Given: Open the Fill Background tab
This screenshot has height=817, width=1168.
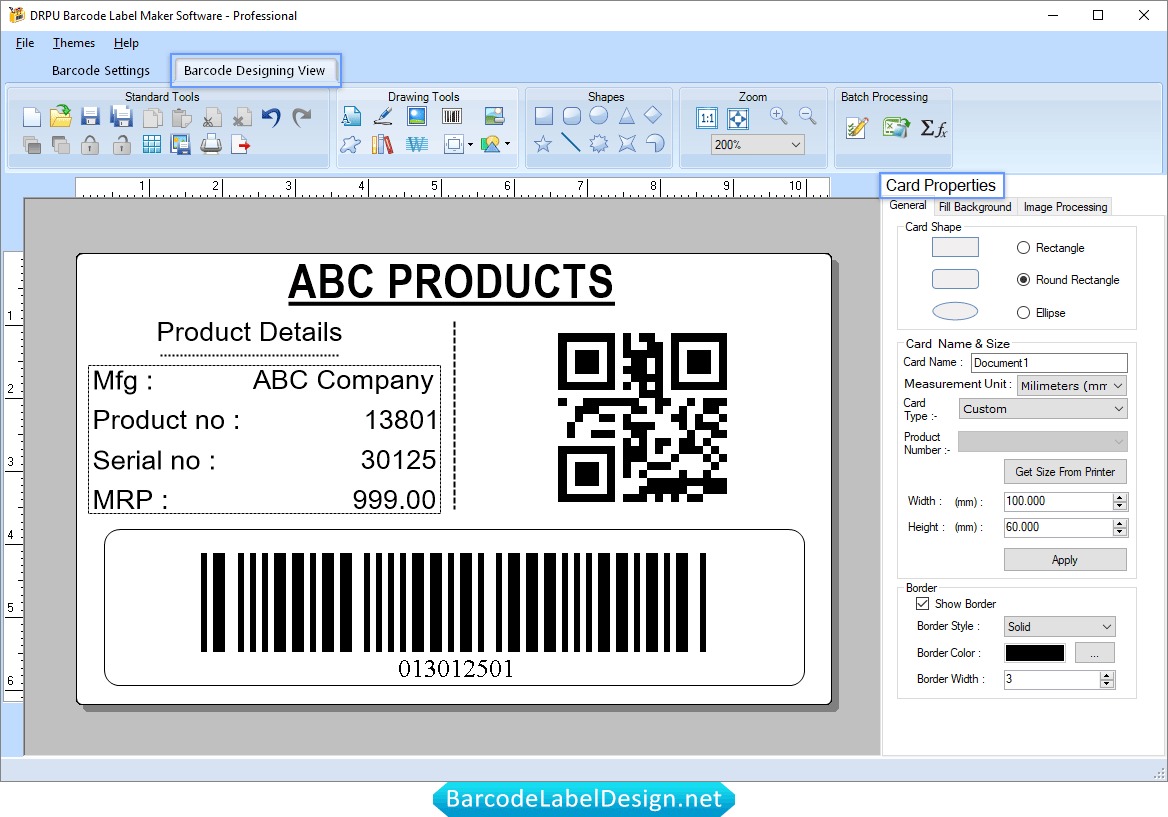Looking at the screenshot, I should click(x=975, y=207).
